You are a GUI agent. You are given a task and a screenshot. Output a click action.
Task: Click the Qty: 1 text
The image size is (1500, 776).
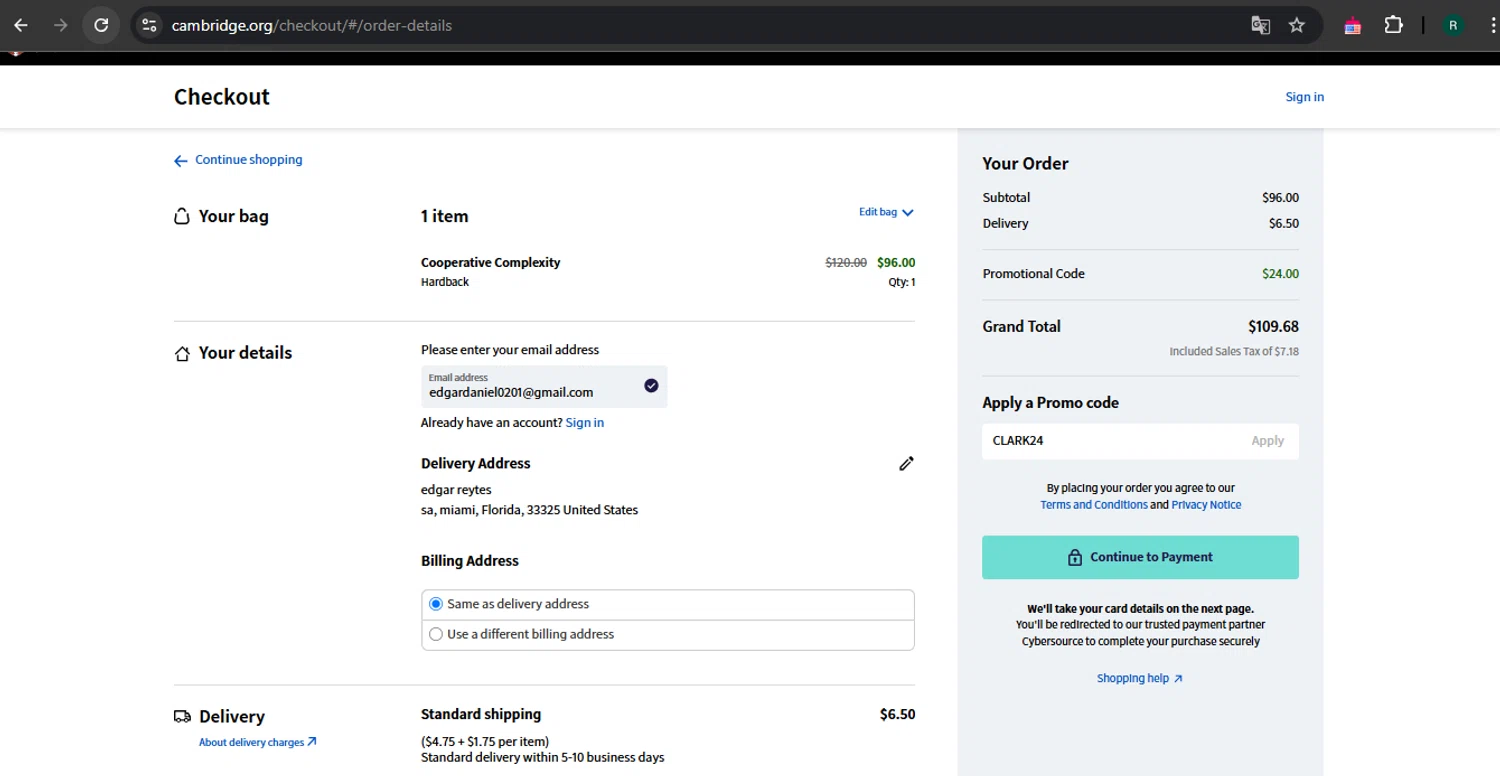901,283
